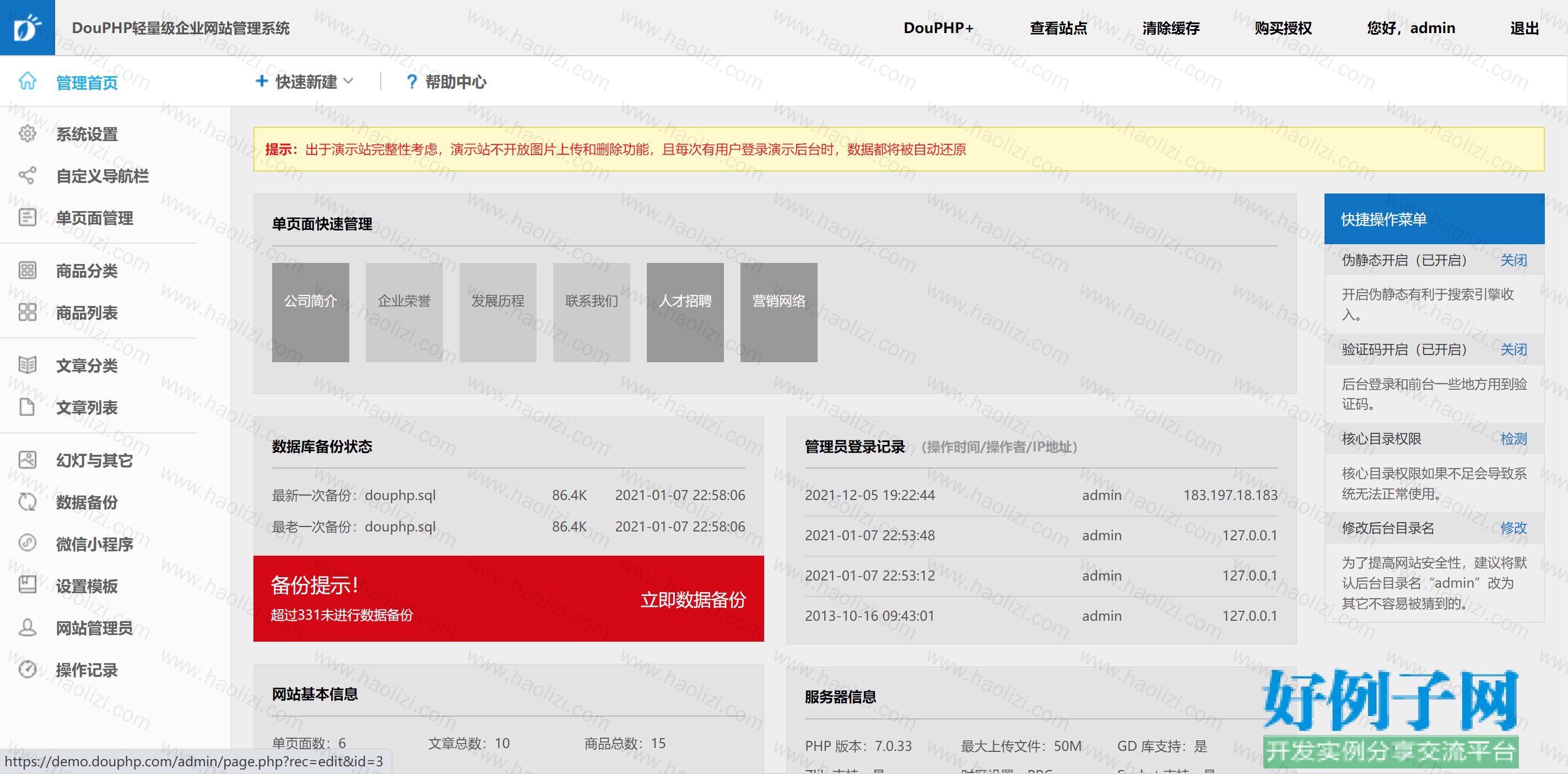The image size is (1568, 774).
Task: Open the 帮助中心 link
Action: coord(456,82)
